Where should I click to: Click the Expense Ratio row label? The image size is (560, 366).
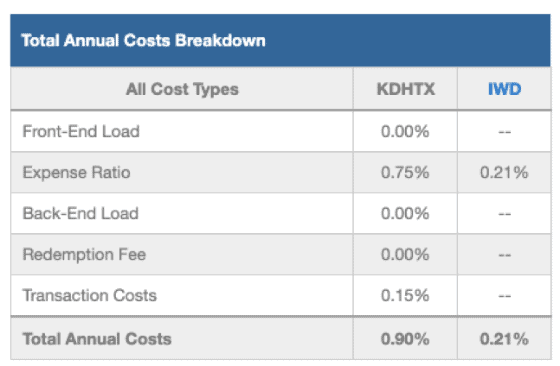76,172
